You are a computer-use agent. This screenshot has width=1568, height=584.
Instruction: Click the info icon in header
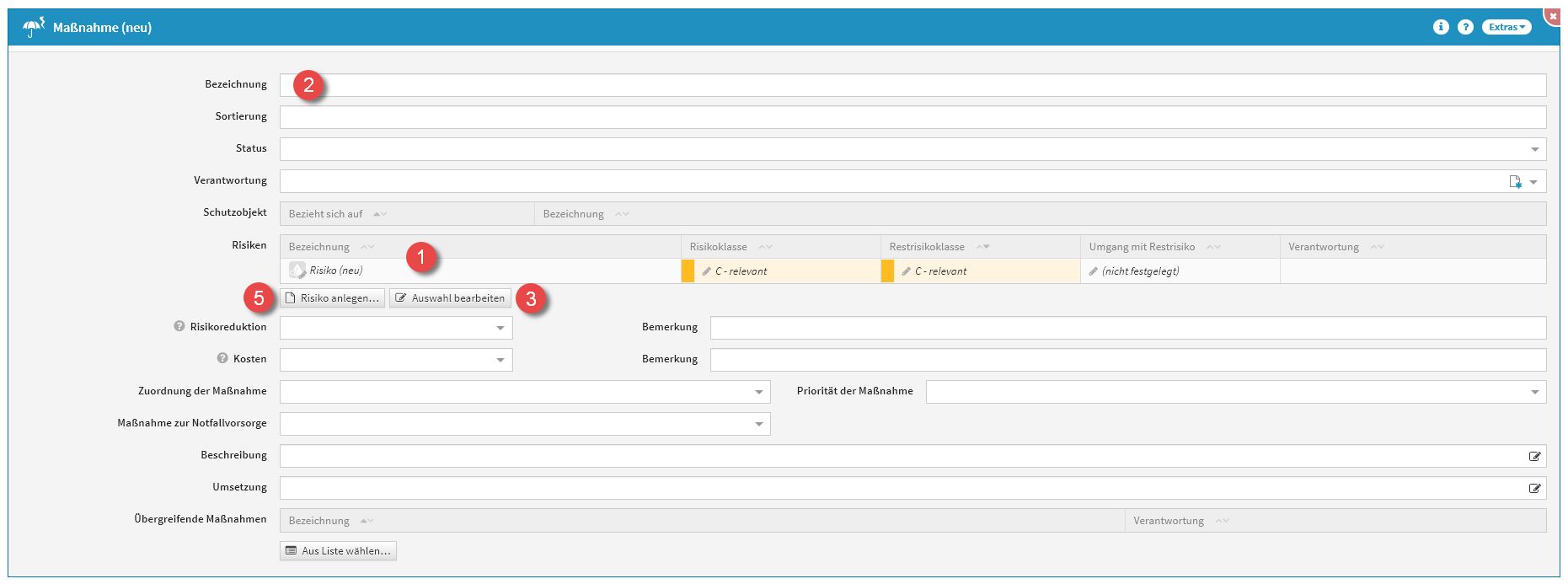pos(1440,27)
